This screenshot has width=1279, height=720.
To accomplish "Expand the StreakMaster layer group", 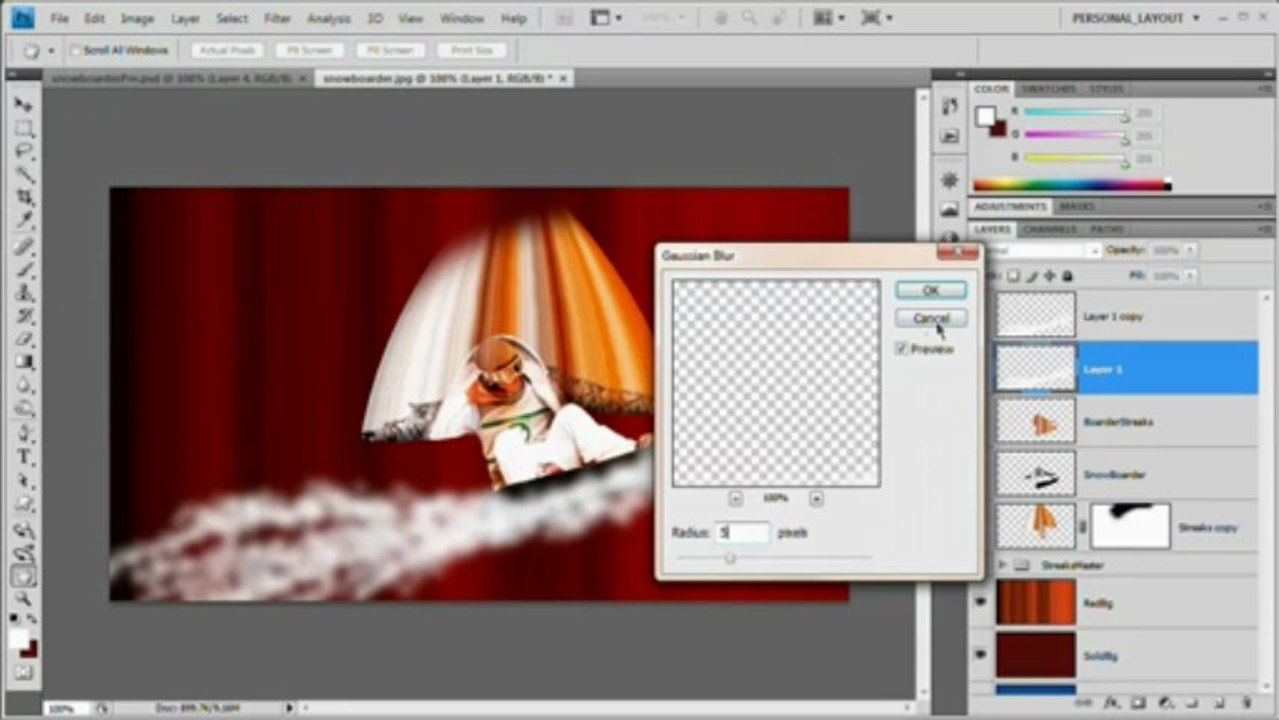I will pos(1003,565).
